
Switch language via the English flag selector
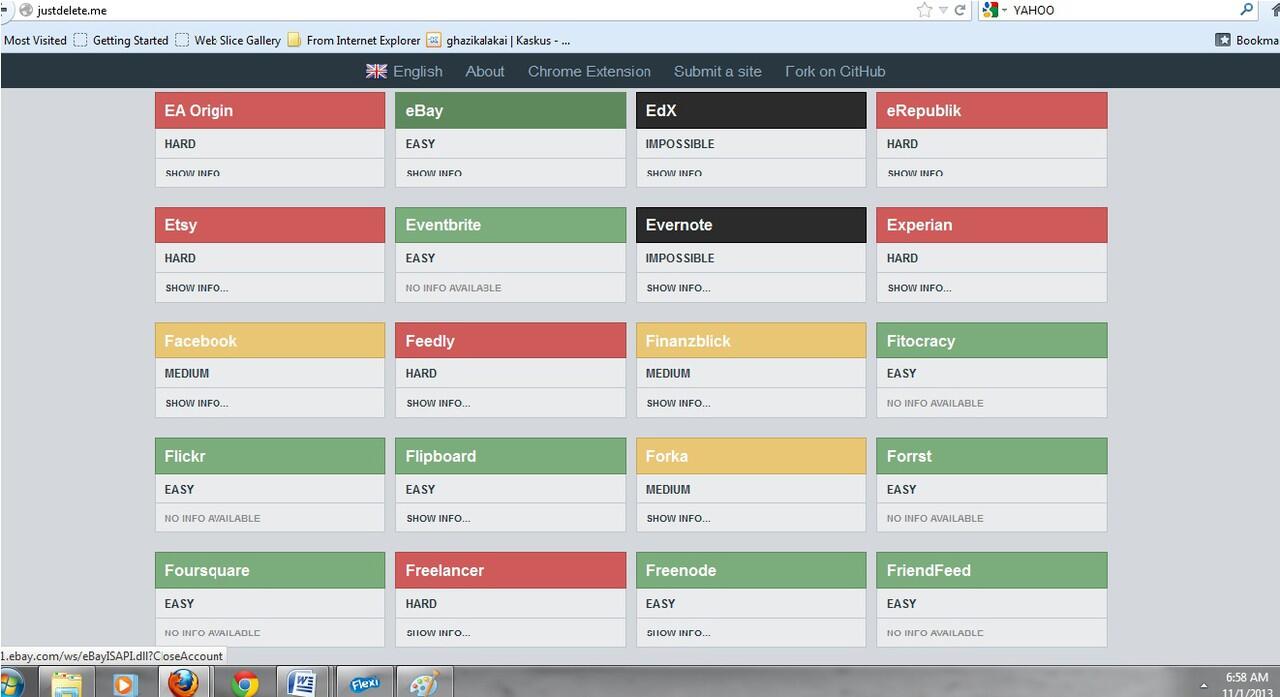404,71
